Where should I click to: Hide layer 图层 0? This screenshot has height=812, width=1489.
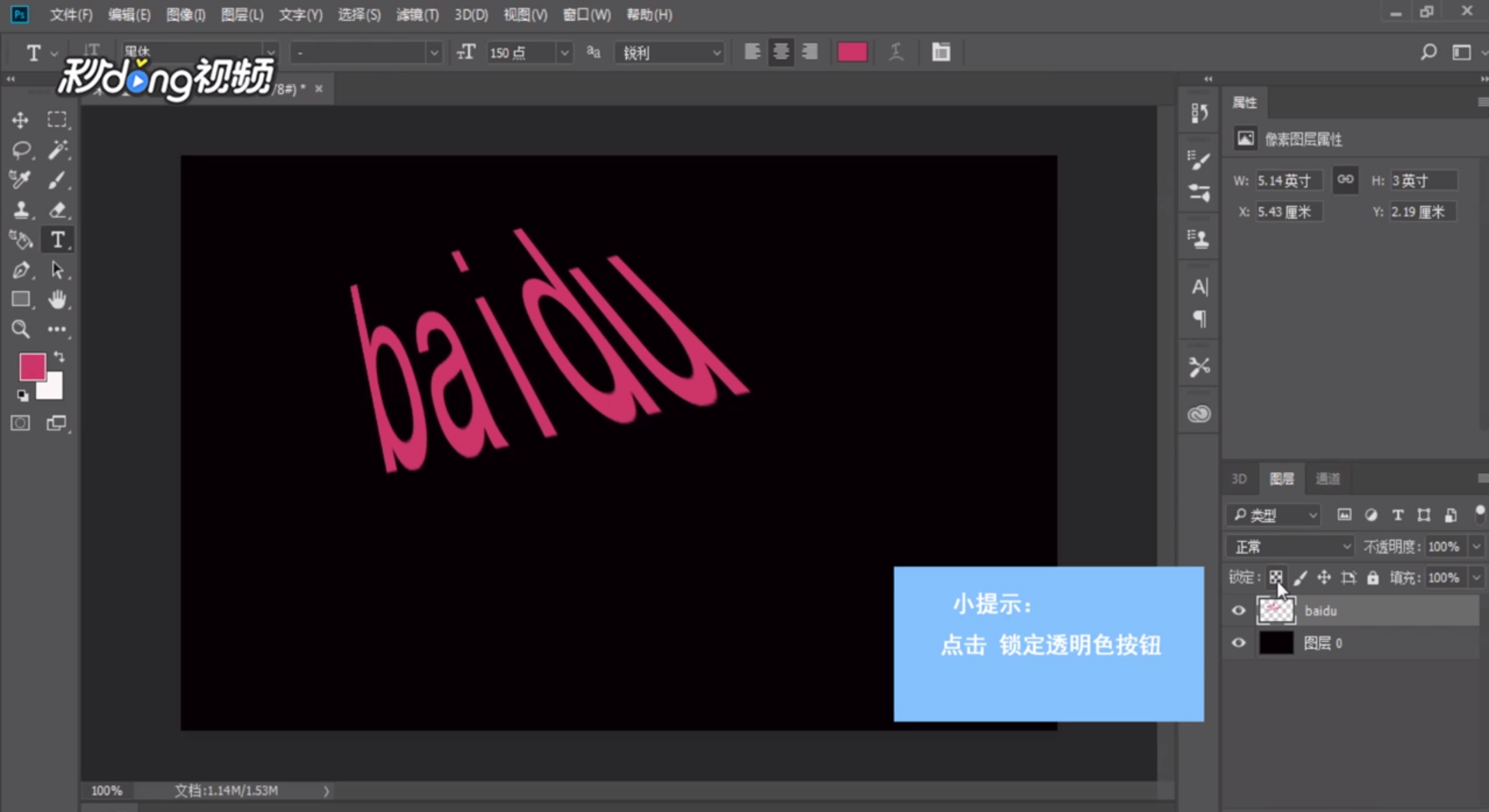click(1239, 643)
